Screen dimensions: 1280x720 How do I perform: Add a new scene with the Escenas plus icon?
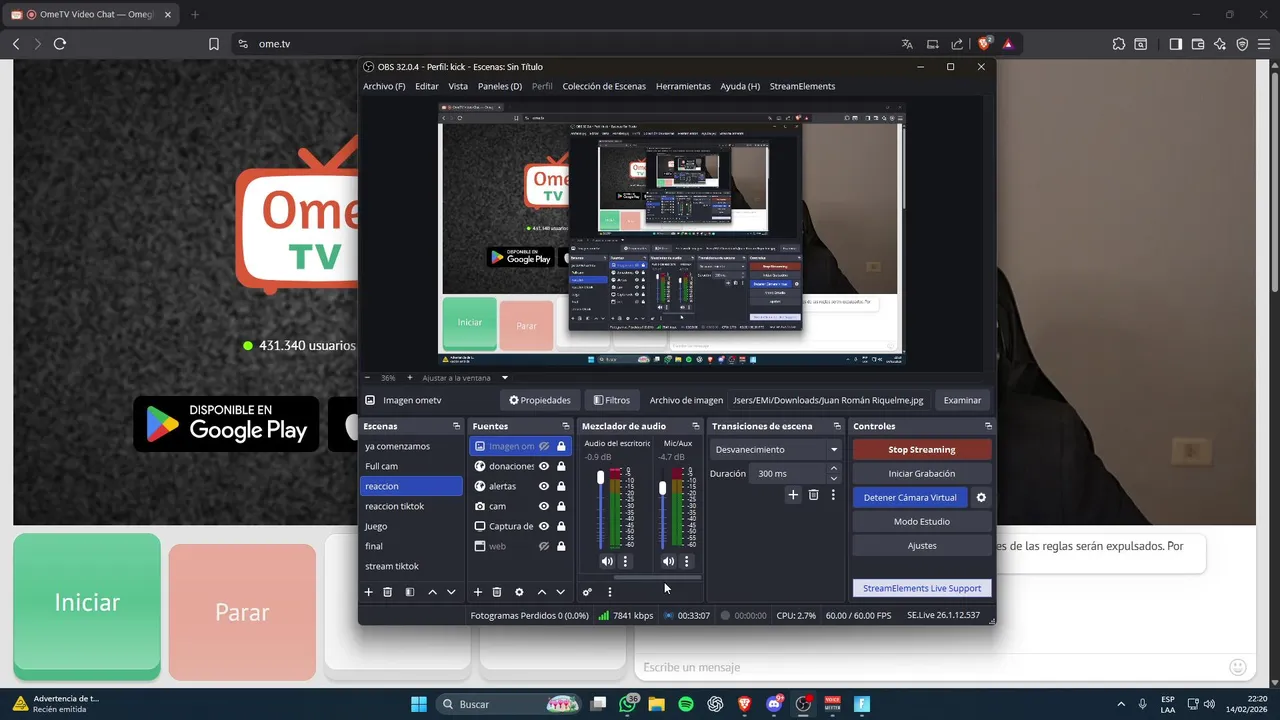(368, 592)
